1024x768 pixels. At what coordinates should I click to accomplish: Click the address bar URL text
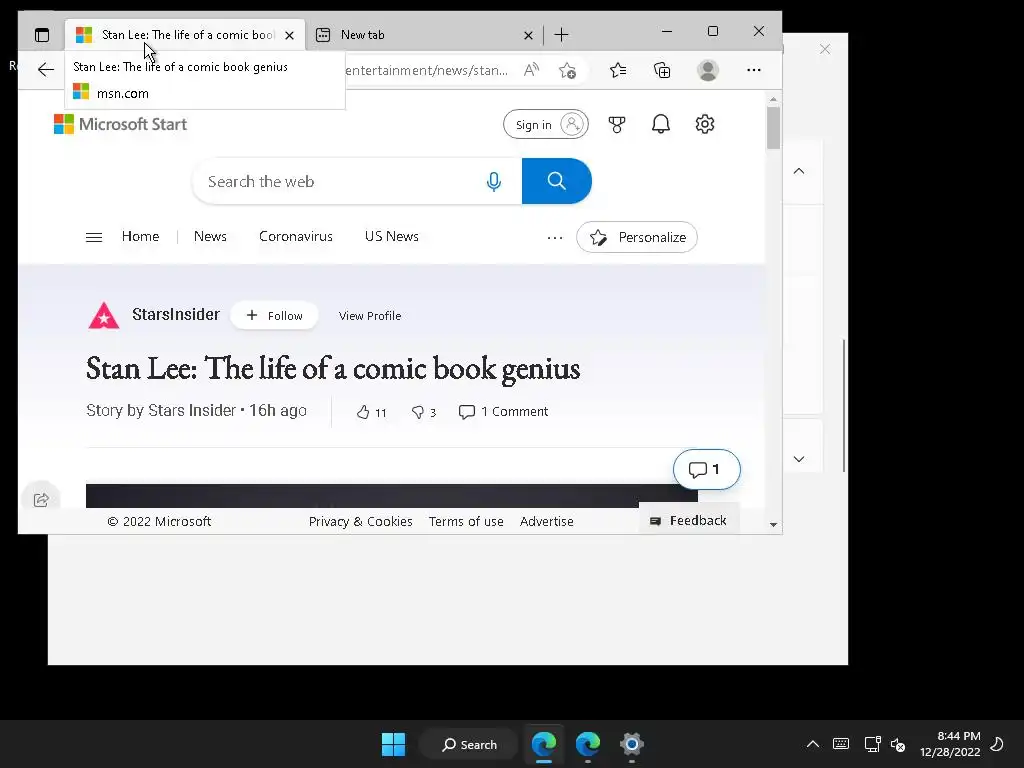click(426, 70)
